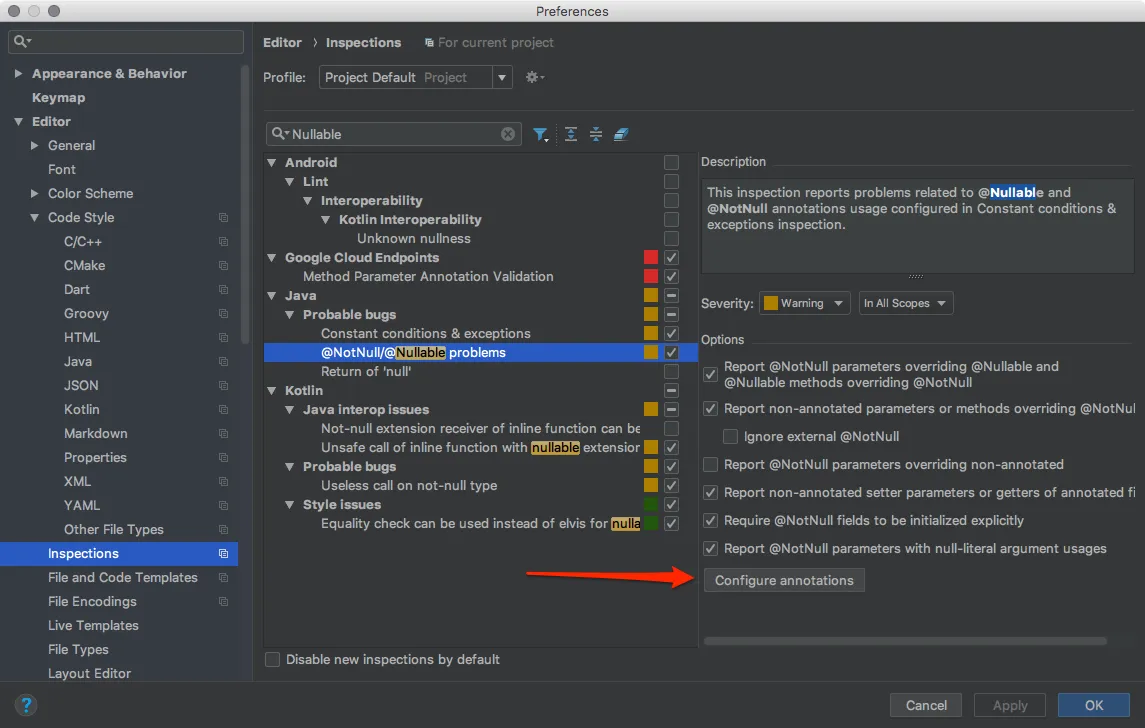Apply the inspection changes
This screenshot has height=728, width=1145.
pos(1009,705)
